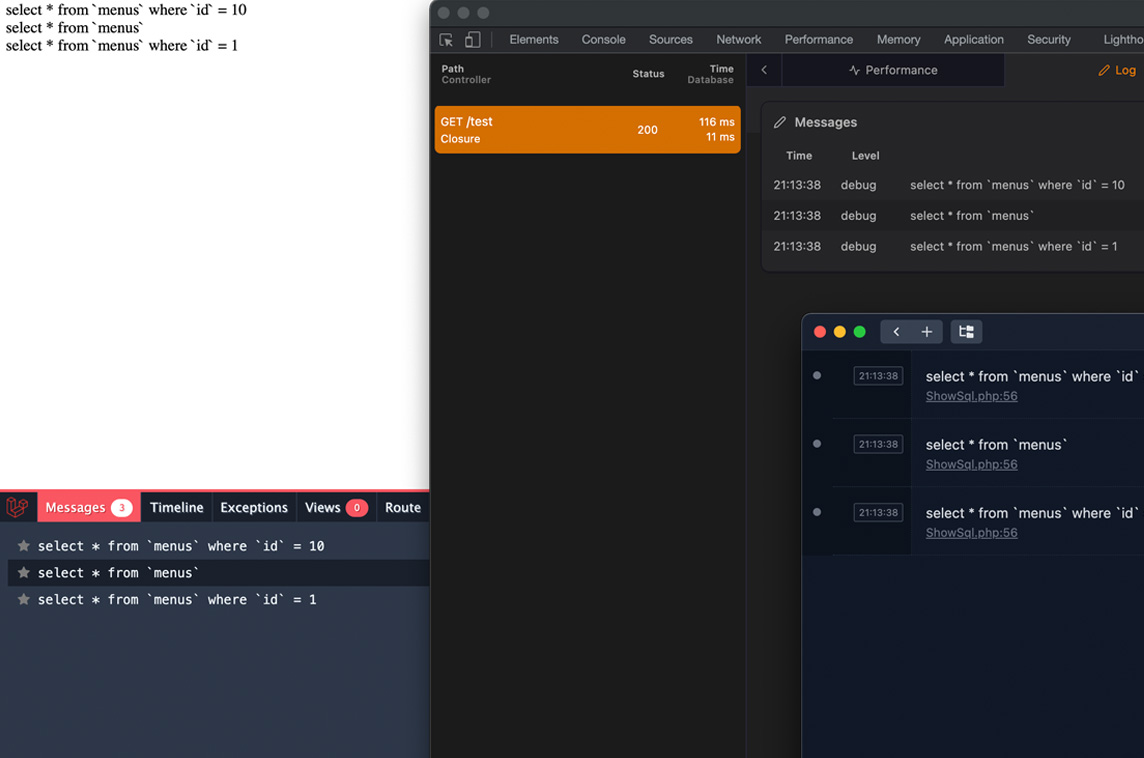Click the plus button in Ray window
1144x758 pixels.
click(927, 332)
